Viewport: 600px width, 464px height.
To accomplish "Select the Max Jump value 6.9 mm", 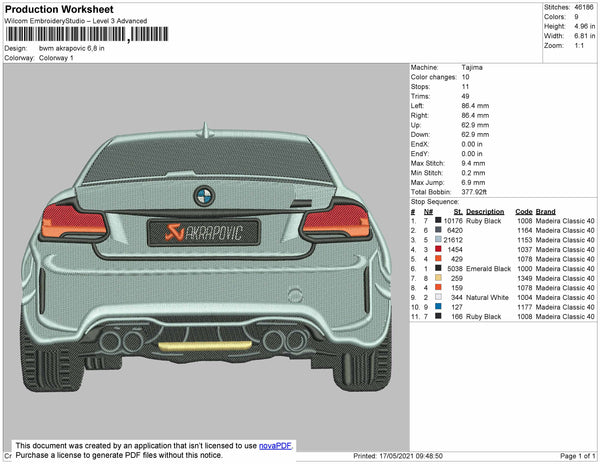I will click(x=473, y=182).
